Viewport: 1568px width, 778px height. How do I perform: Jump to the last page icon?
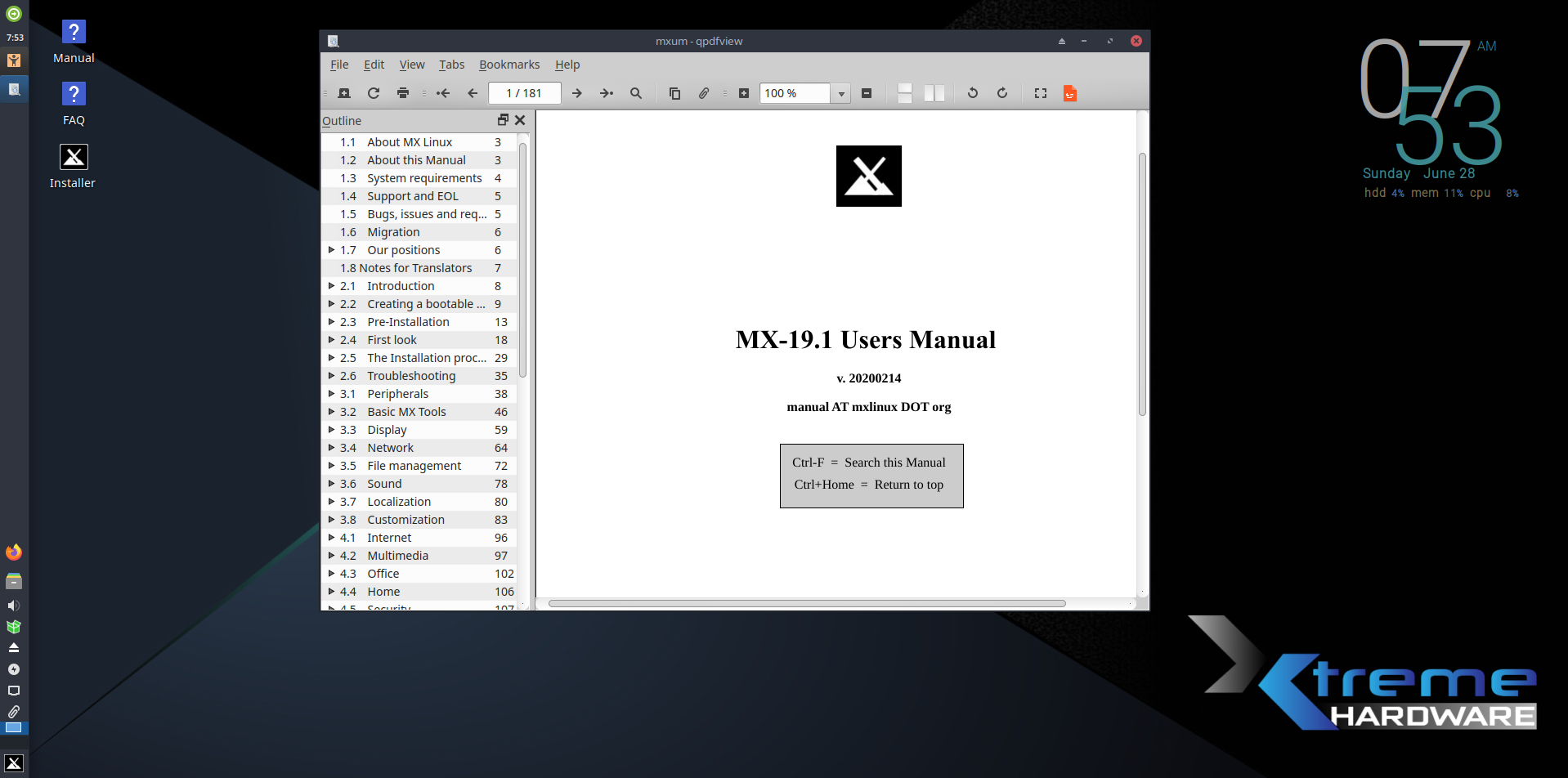(x=607, y=93)
